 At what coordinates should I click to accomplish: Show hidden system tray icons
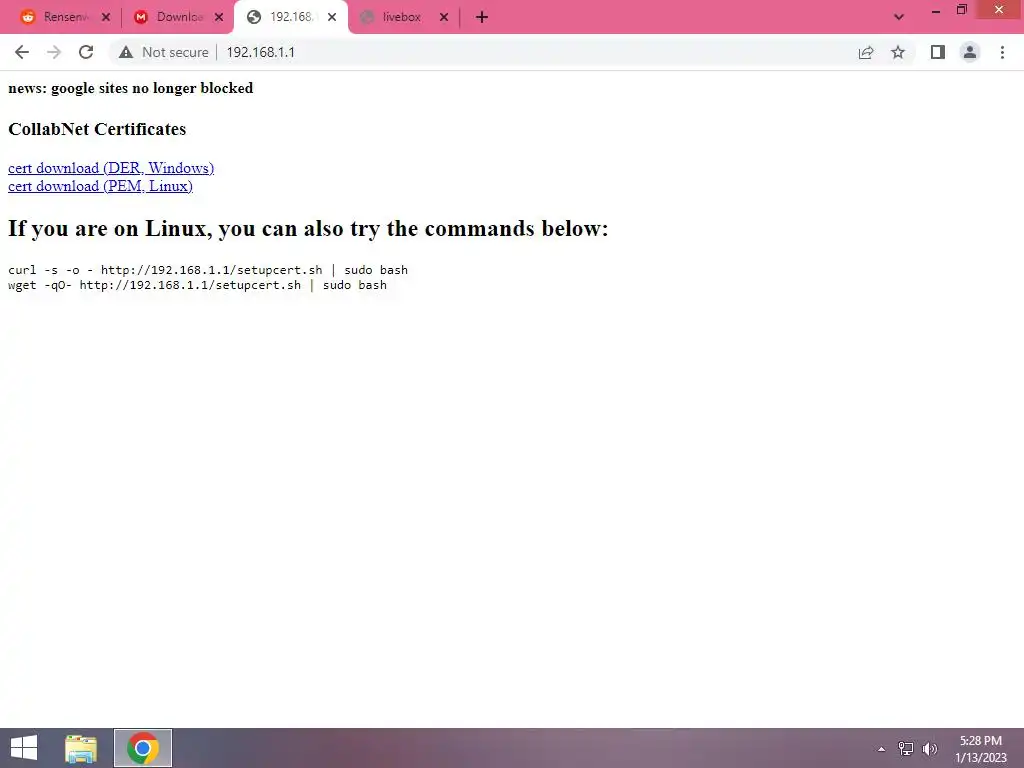pos(881,749)
